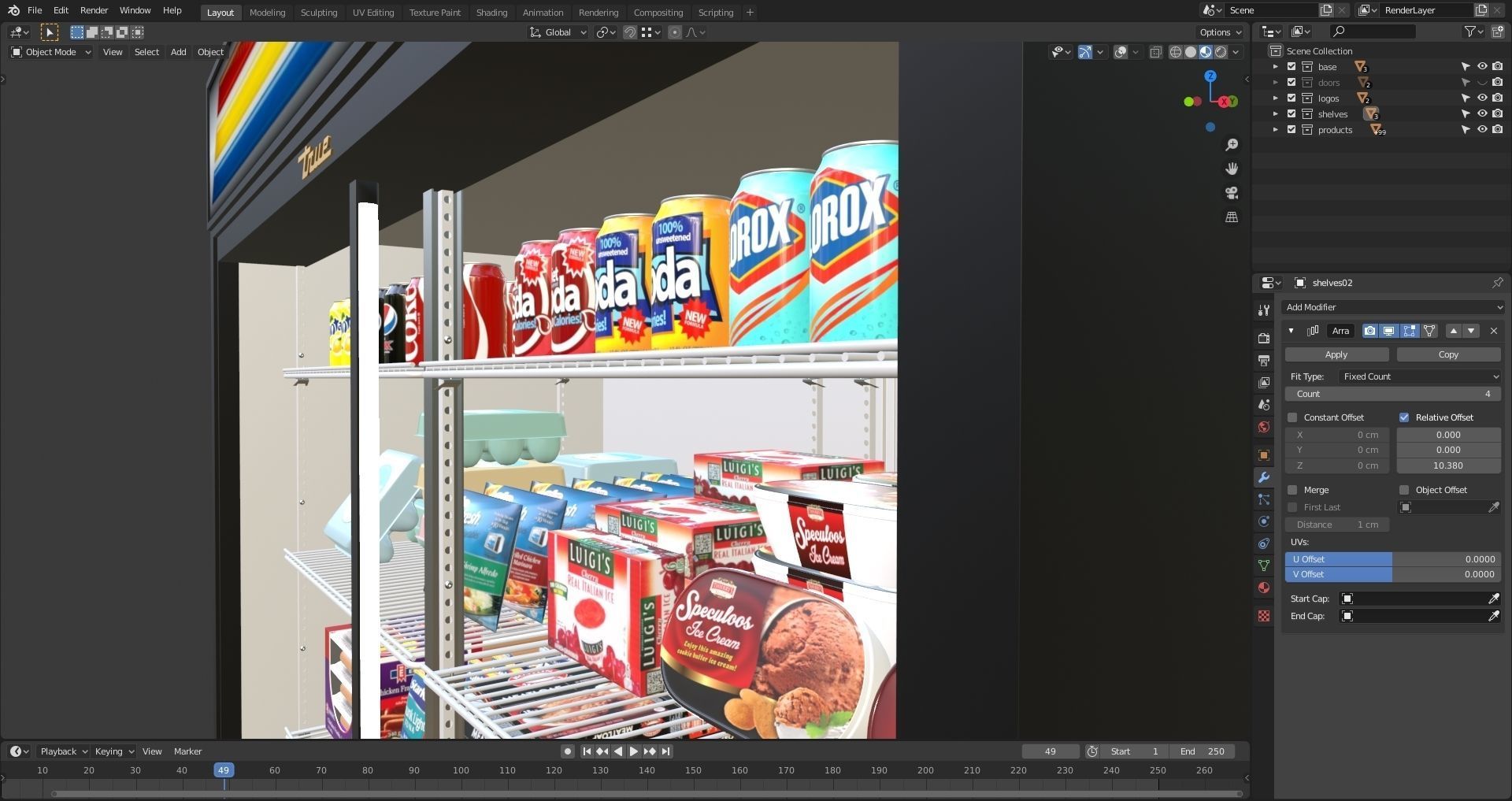Open the timeline Playback menu button
Viewport: 1512px width, 801px height.
click(64, 751)
